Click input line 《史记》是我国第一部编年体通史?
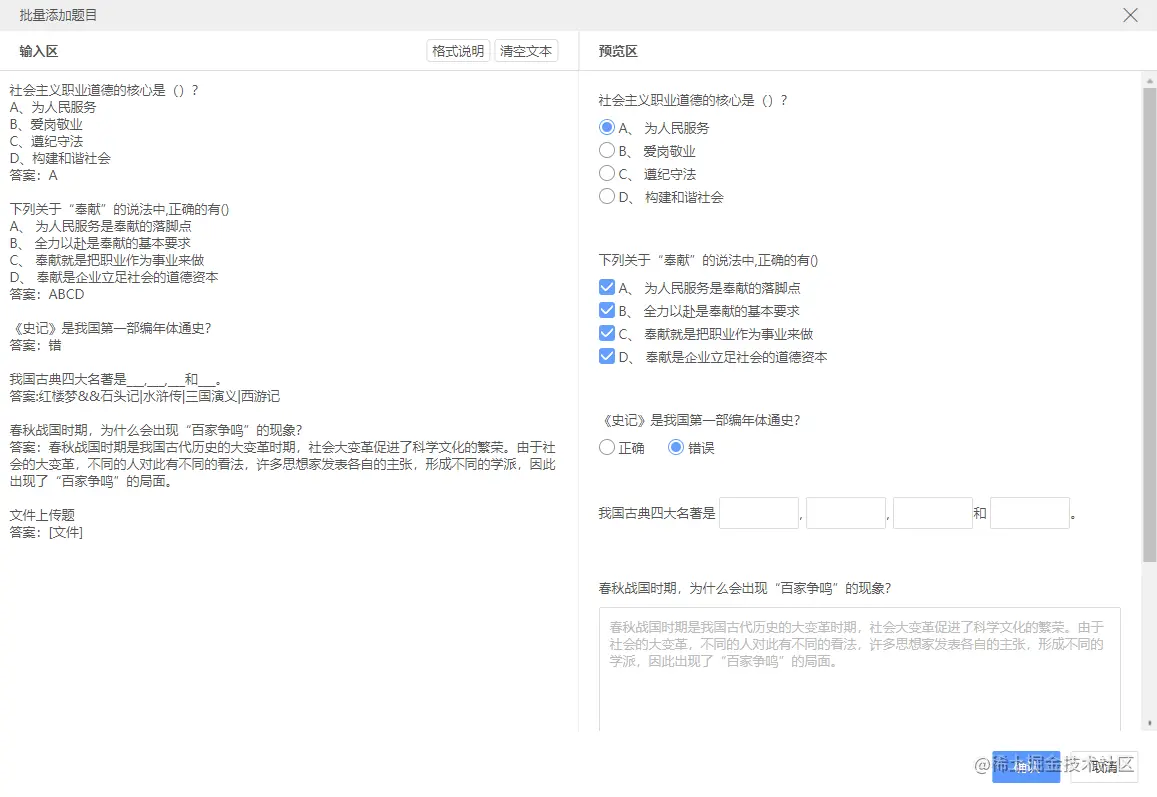 (x=111, y=328)
